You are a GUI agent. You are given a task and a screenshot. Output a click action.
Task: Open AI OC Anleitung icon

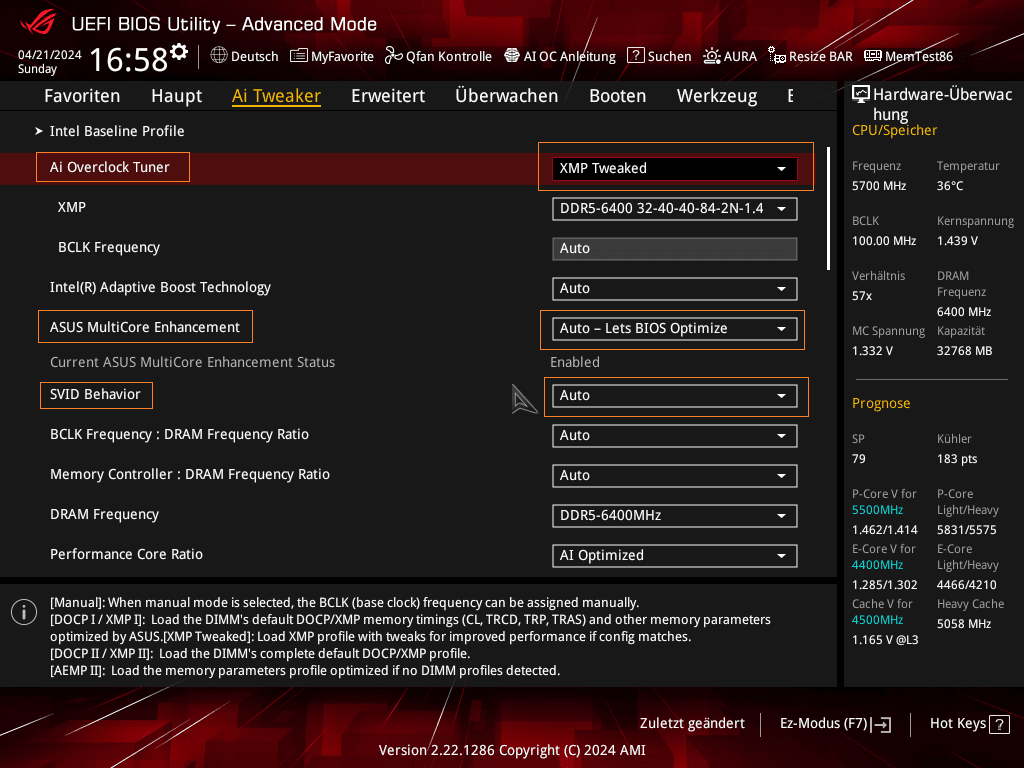tap(512, 56)
